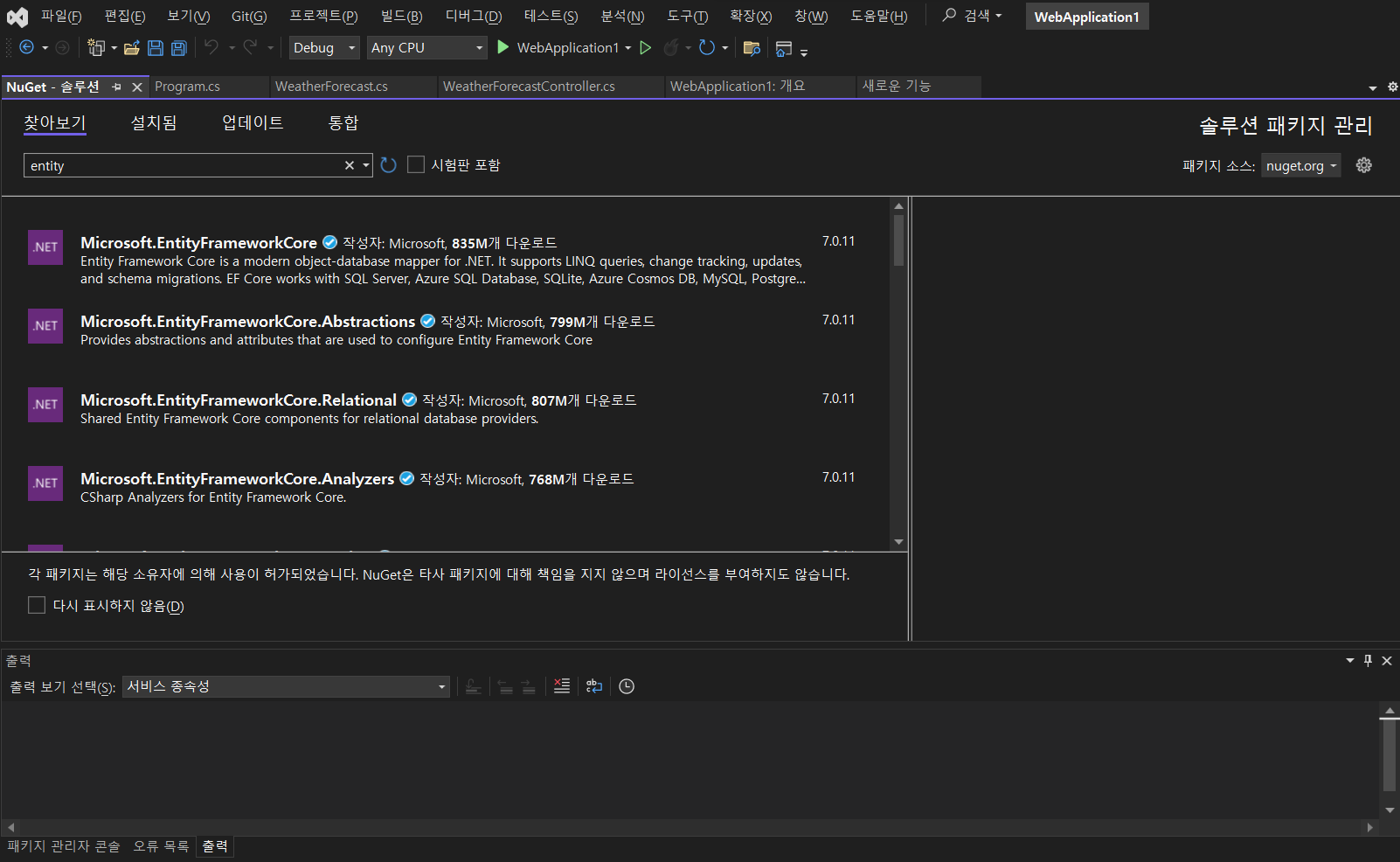Image resolution: width=1400 pixels, height=862 pixels.
Task: Show open document list dropdown arrow
Action: click(x=1373, y=87)
